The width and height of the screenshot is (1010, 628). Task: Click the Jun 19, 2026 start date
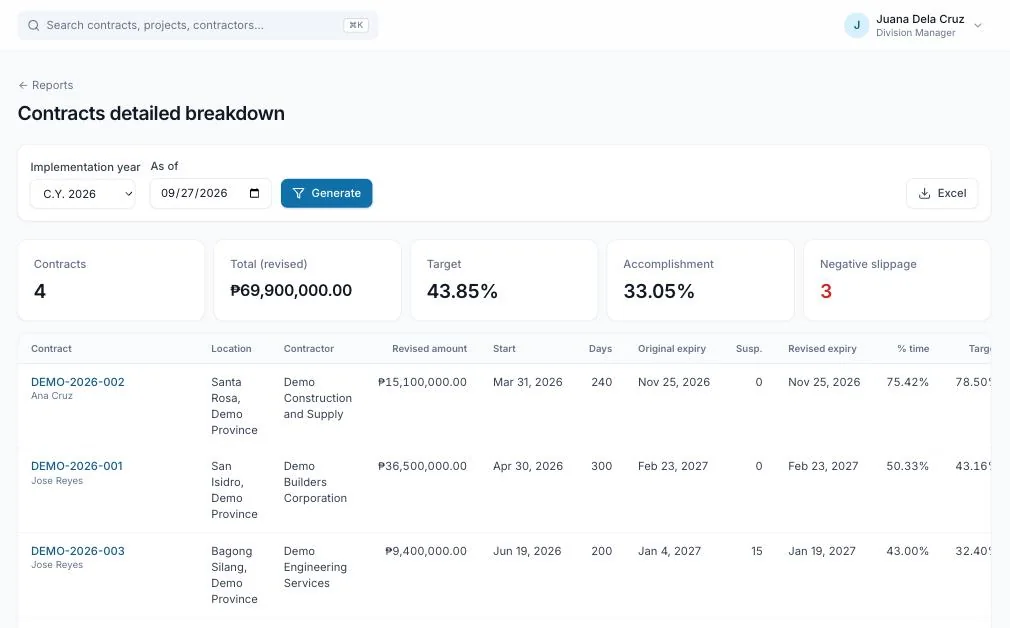click(x=527, y=551)
